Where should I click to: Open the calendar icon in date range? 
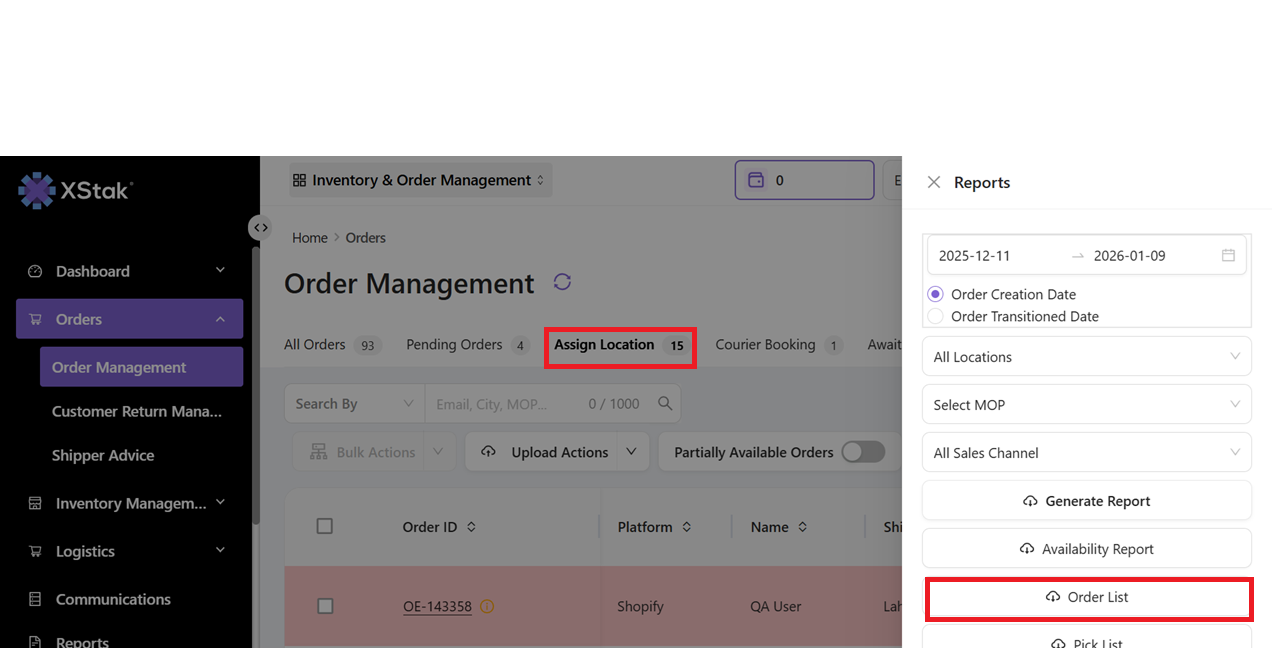click(x=1228, y=256)
